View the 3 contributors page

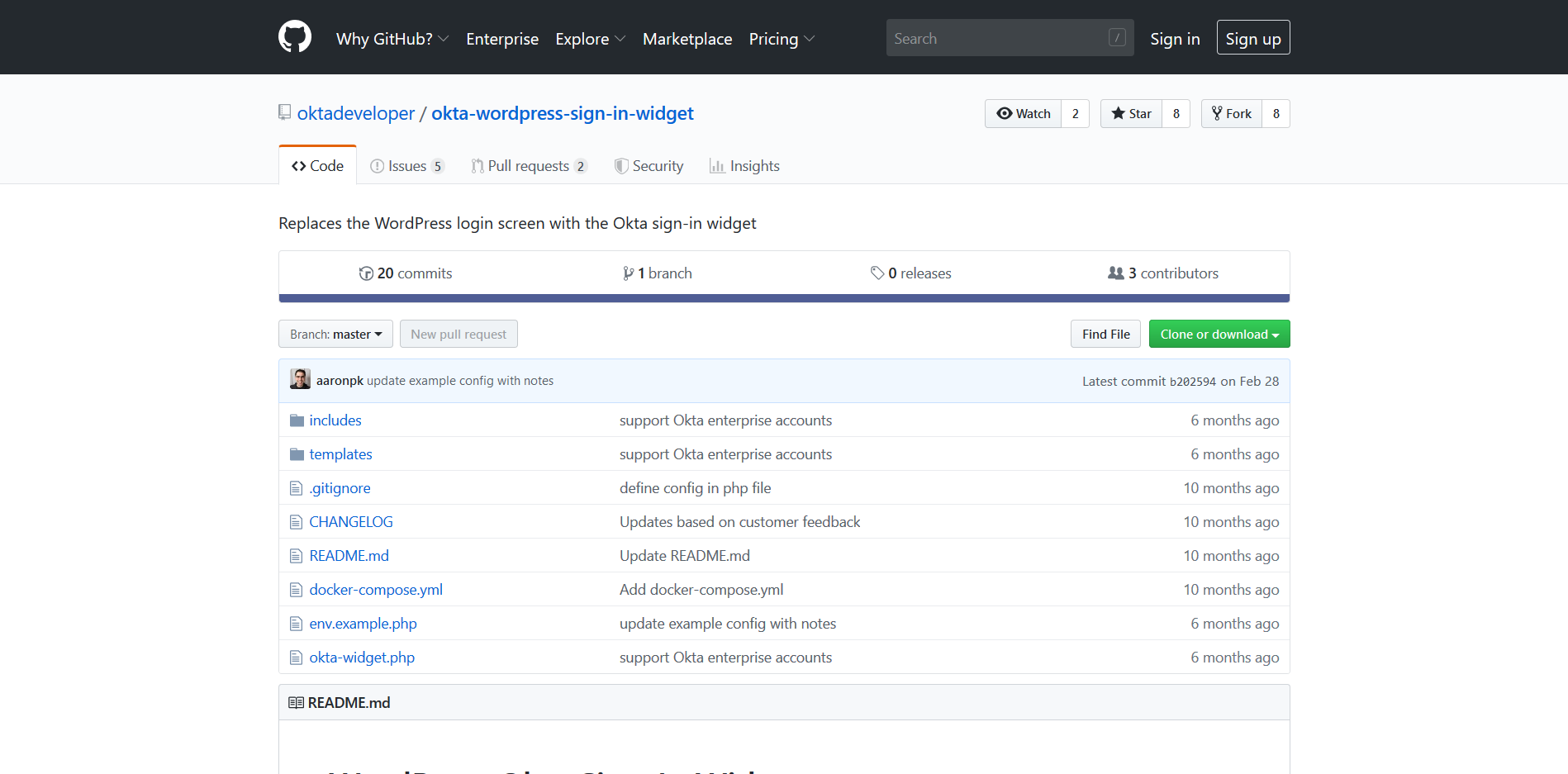coord(1163,273)
